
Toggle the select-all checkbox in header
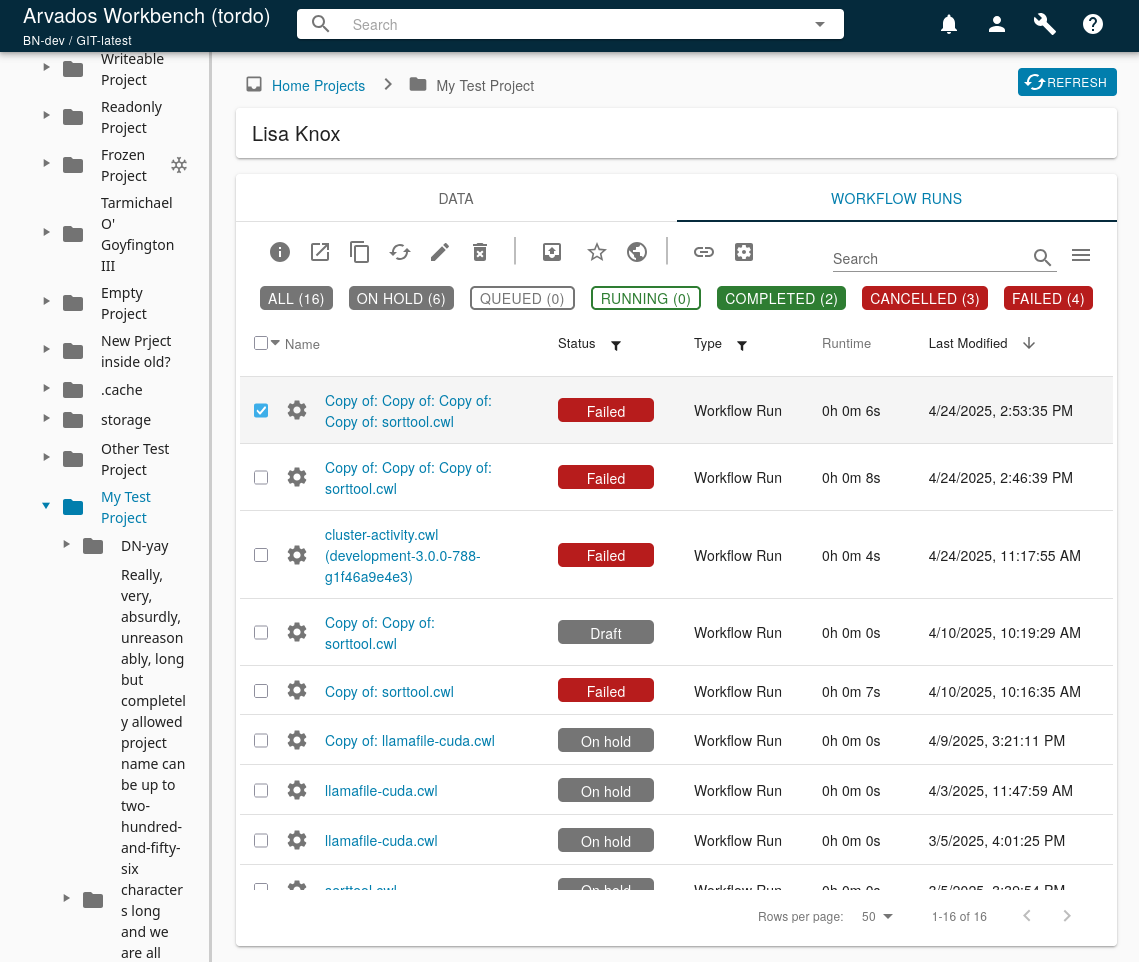[x=261, y=343]
